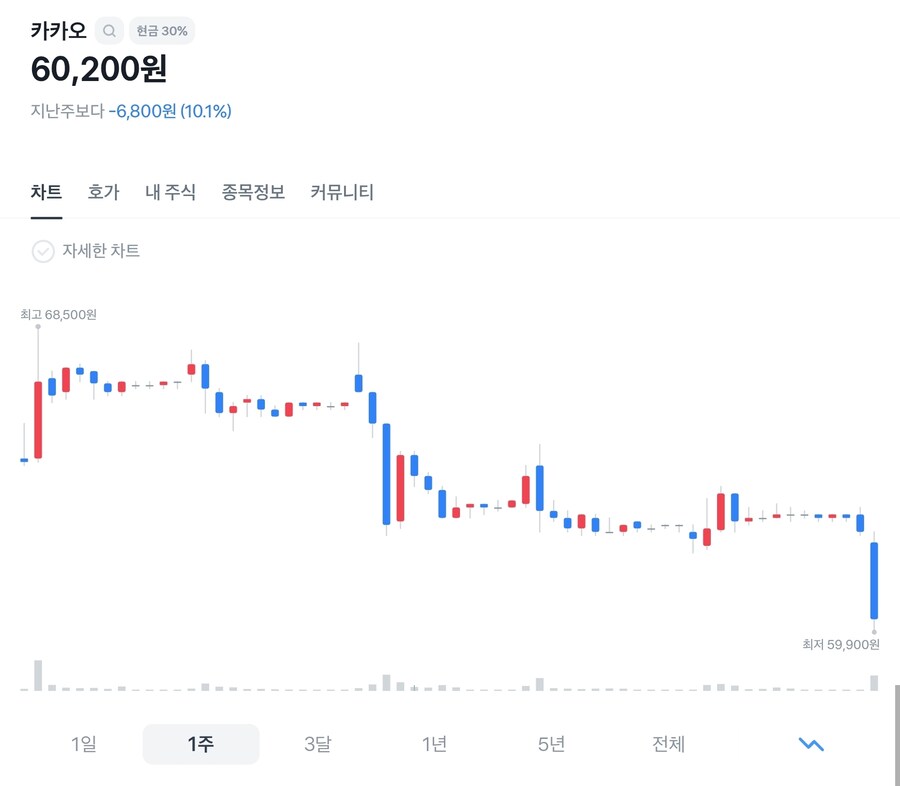900x786 pixels.
Task: Select the 차트 tab
Action: click(46, 192)
